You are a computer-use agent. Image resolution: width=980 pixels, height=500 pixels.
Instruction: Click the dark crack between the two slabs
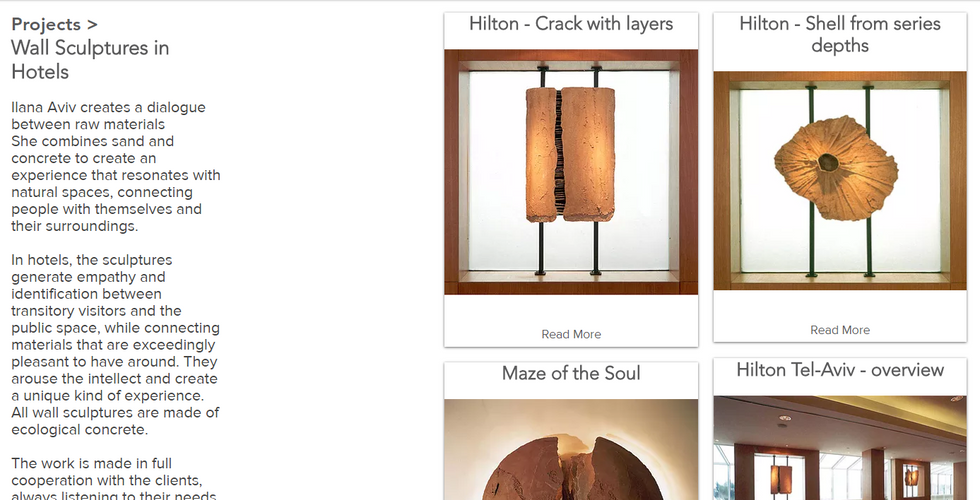[x=559, y=155]
